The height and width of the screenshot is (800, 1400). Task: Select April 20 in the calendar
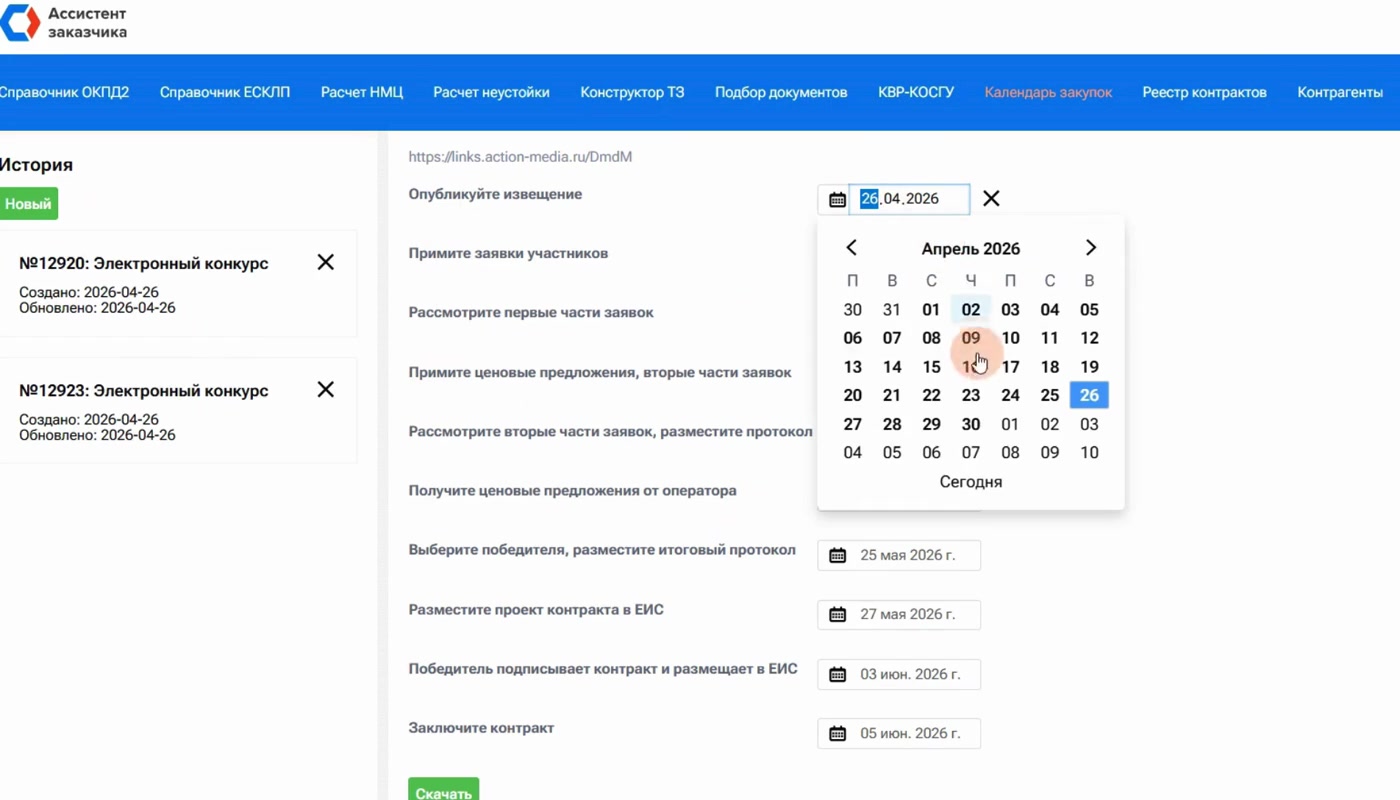pyautogui.click(x=853, y=395)
